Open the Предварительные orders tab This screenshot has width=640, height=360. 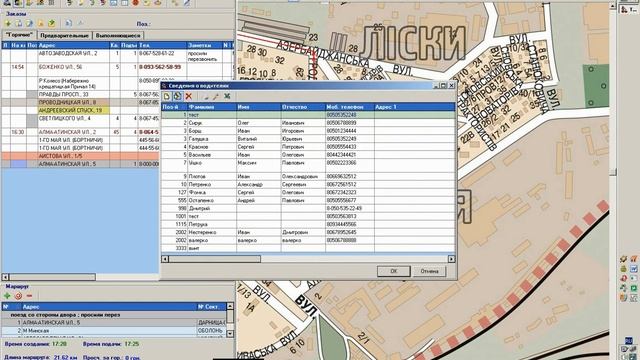click(64, 36)
